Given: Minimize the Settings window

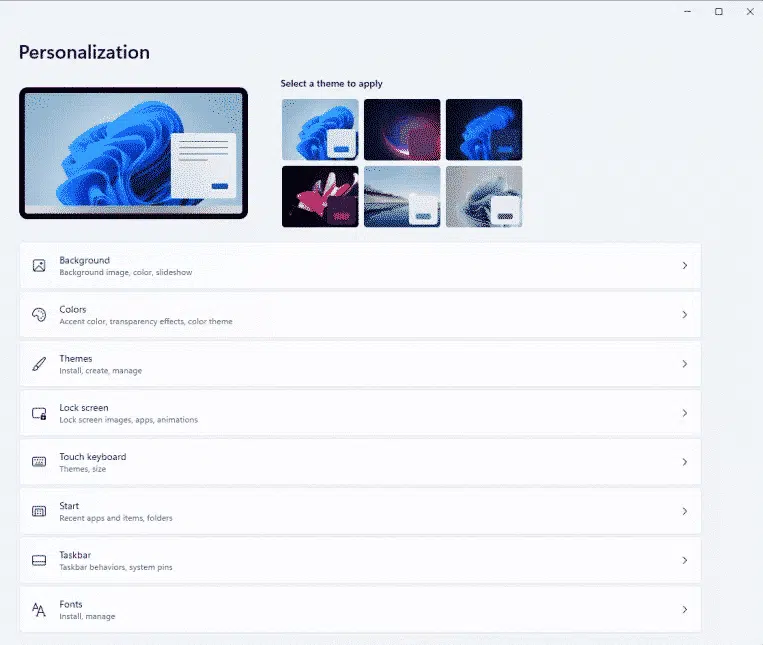Looking at the screenshot, I should (x=688, y=12).
